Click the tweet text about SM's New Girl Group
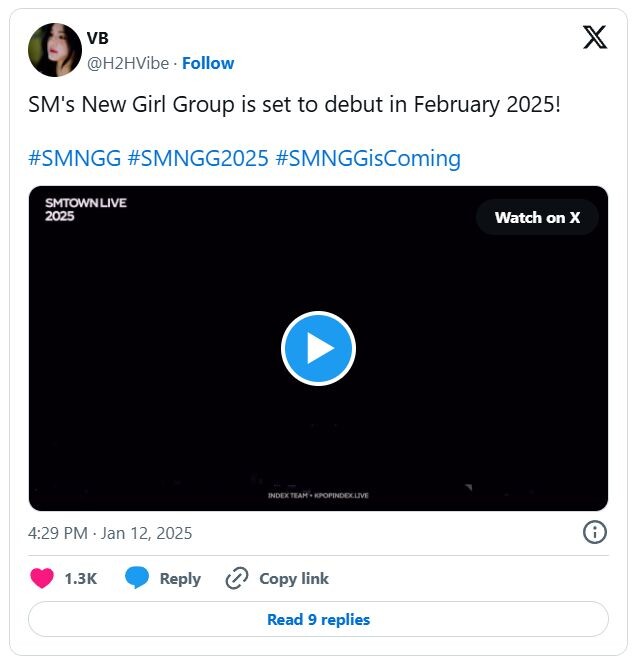The height and width of the screenshot is (667, 639). coord(294,105)
